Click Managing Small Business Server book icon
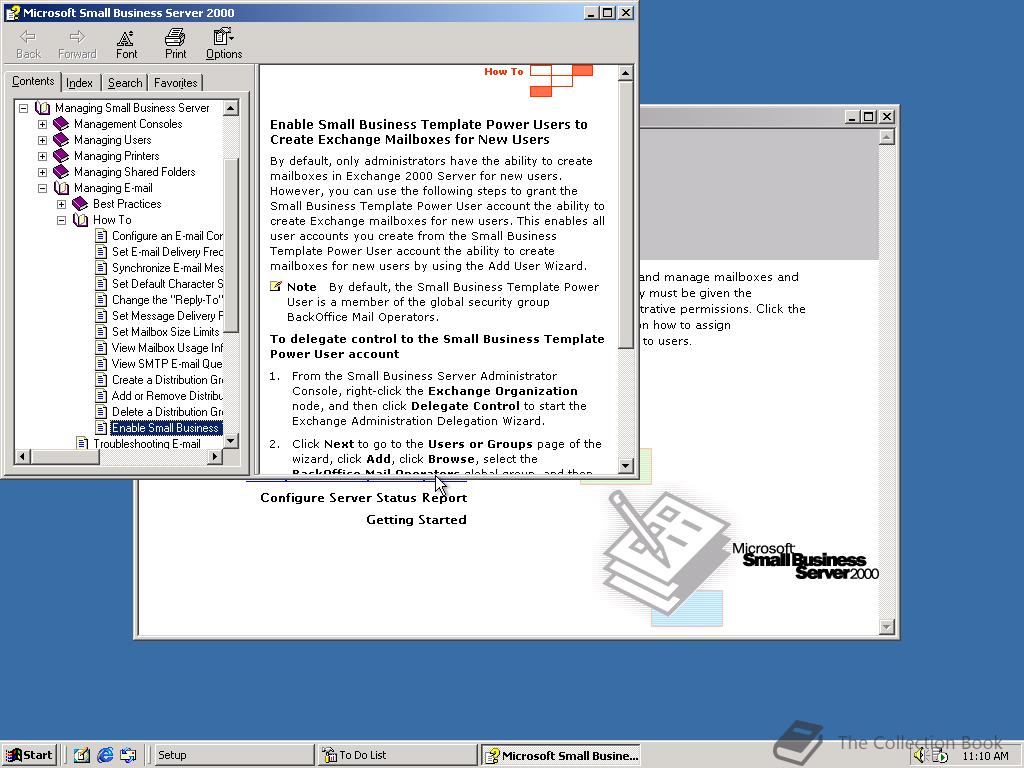Image resolution: width=1024 pixels, height=768 pixels. coord(42,108)
